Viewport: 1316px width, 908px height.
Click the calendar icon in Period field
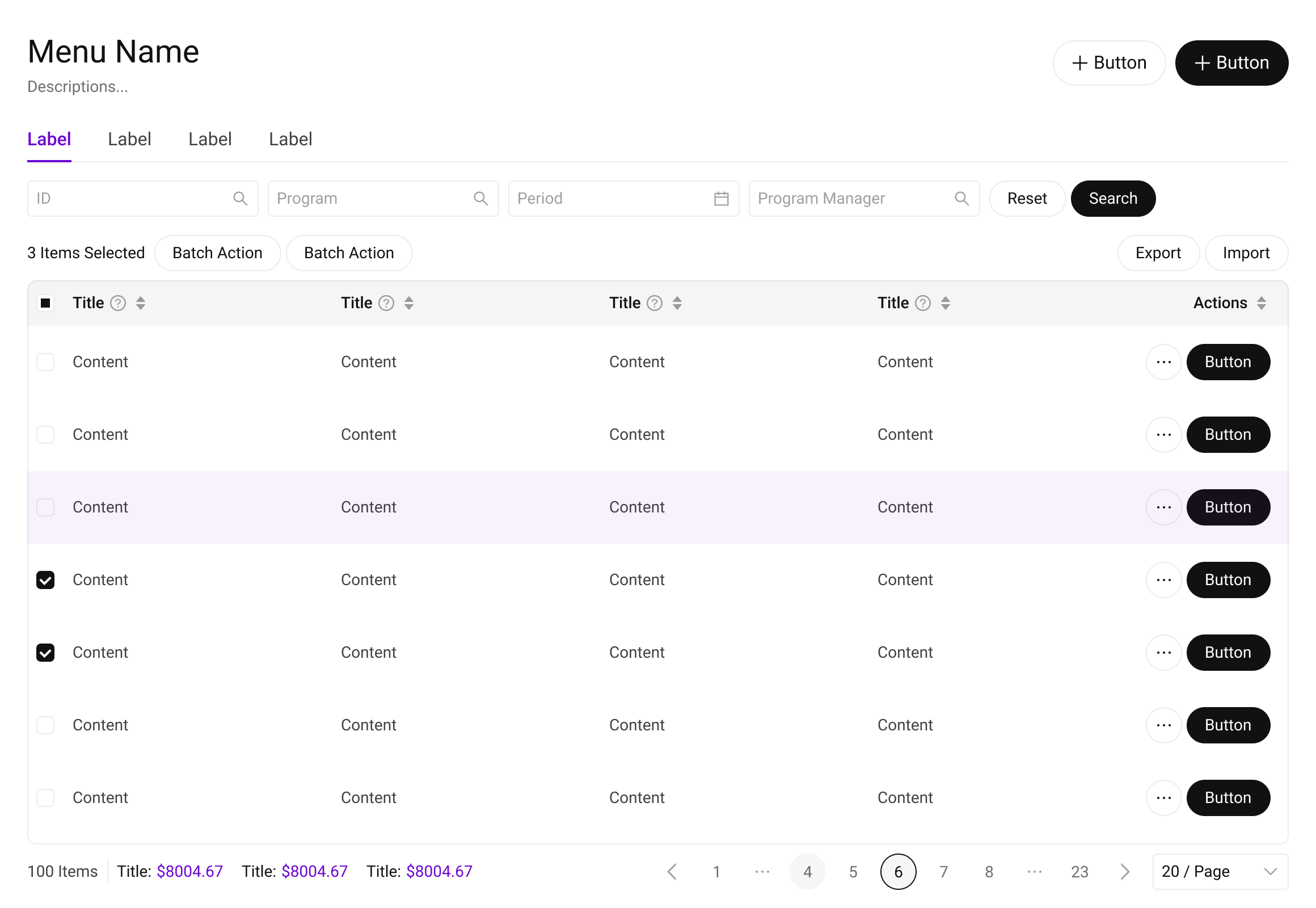[x=721, y=199]
